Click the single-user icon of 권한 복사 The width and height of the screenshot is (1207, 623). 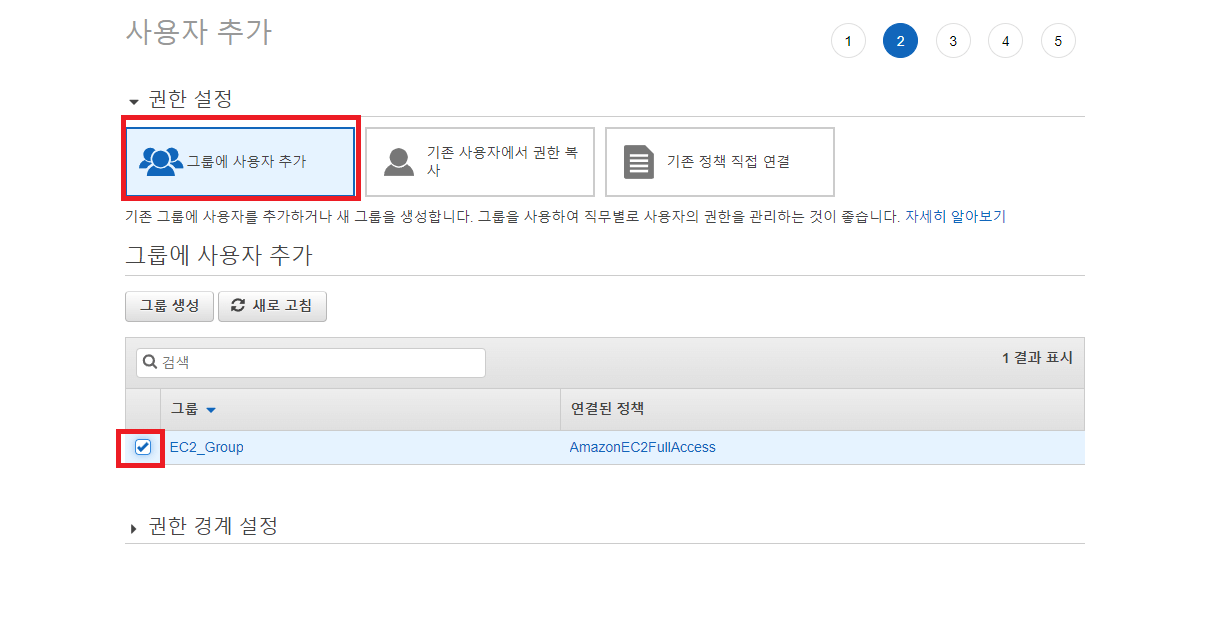click(398, 162)
